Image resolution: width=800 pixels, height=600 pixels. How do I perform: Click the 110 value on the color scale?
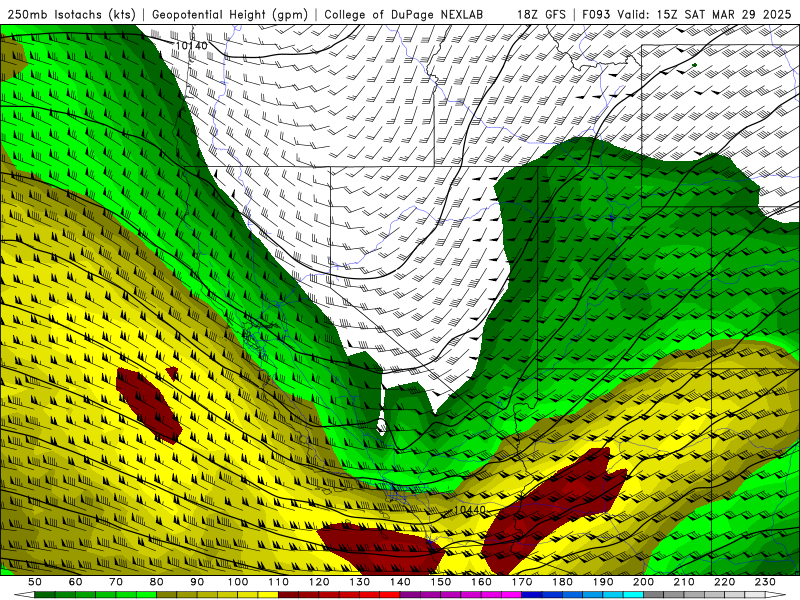click(x=278, y=582)
